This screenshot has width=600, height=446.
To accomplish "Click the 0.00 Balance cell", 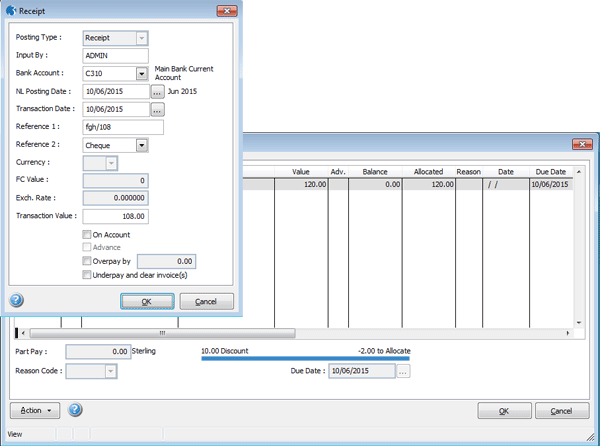I will click(x=375, y=184).
